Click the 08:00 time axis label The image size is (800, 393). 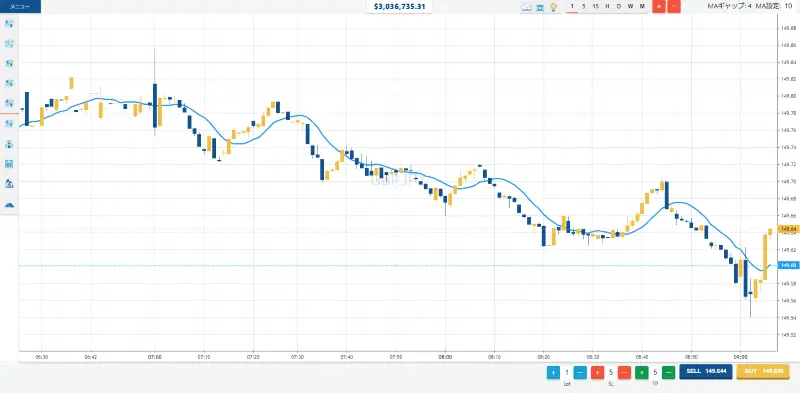445,357
